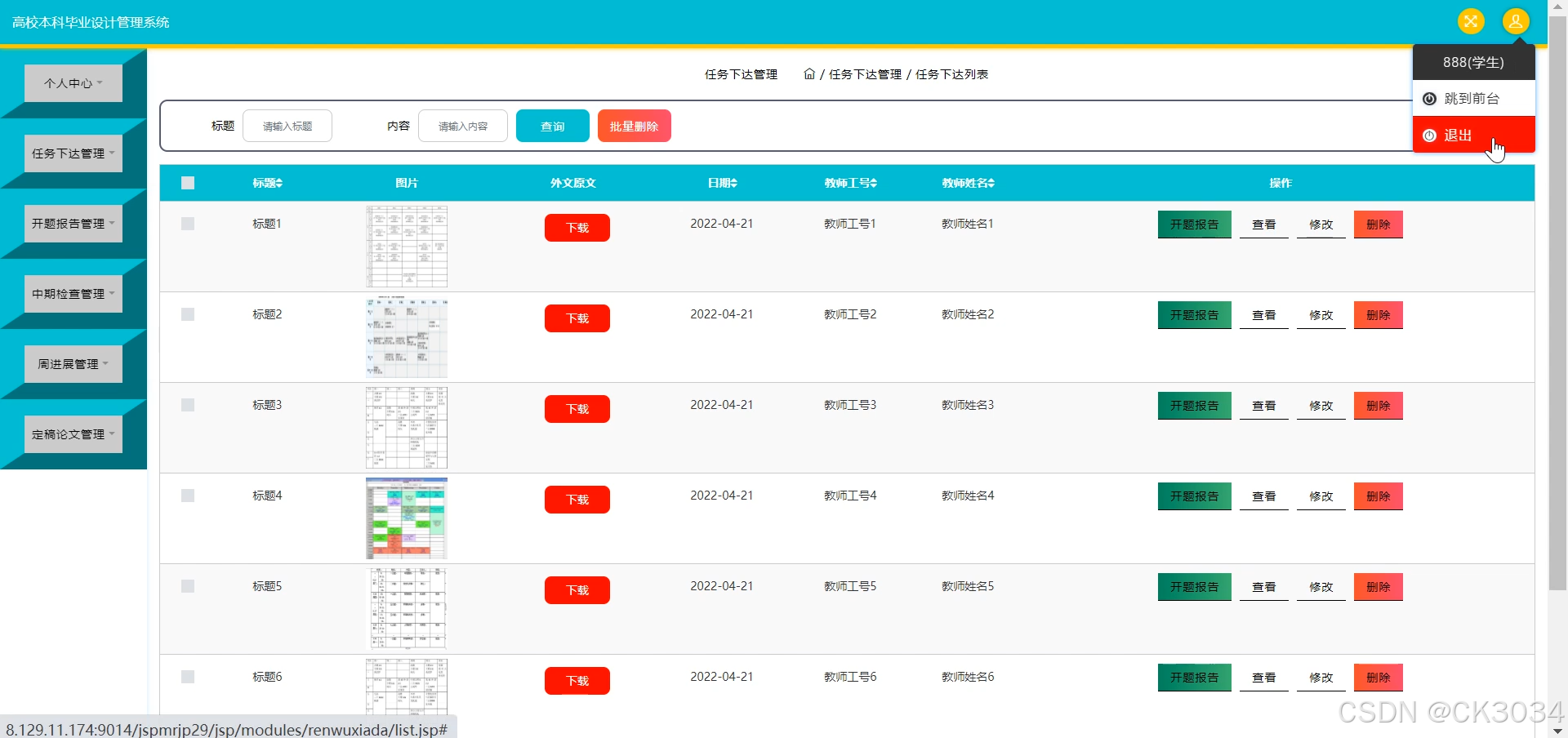1568x738 pixels.
Task: Check the checkbox for 标题4 row
Action: pyautogui.click(x=188, y=496)
